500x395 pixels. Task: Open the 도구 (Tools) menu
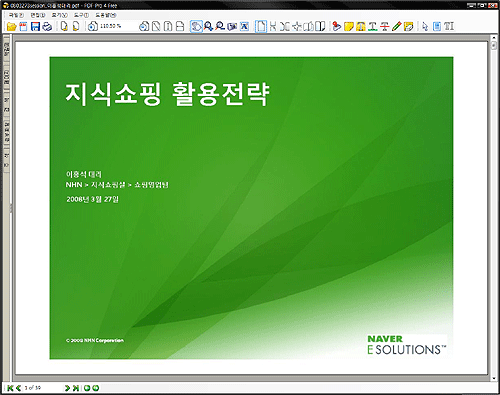pyautogui.click(x=81, y=15)
